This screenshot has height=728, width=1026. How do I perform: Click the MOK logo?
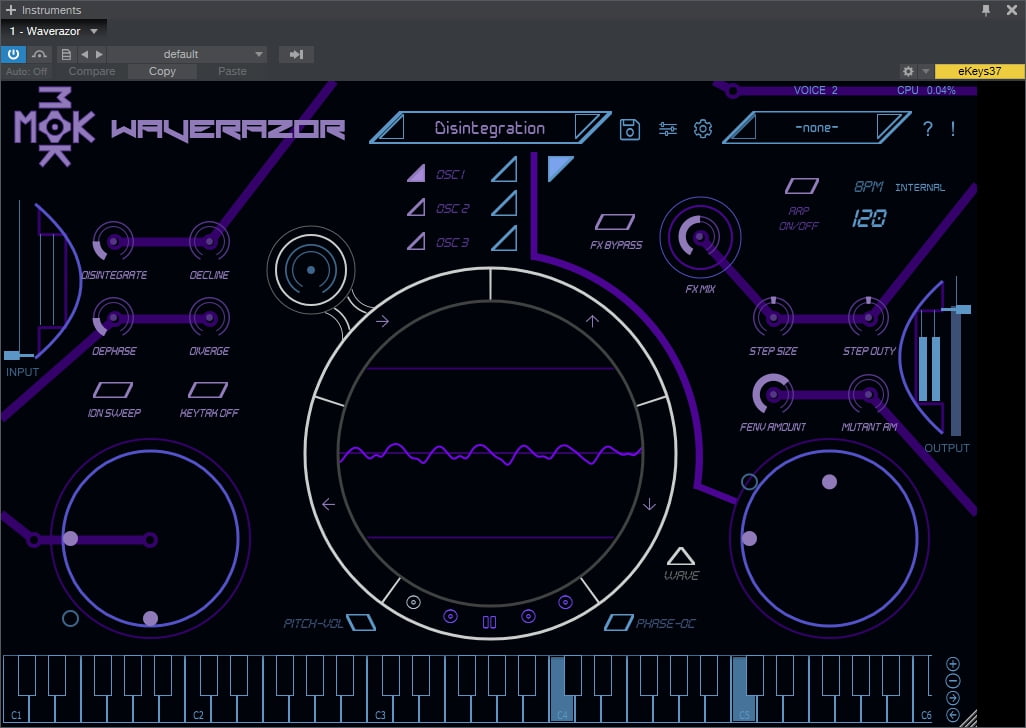pyautogui.click(x=55, y=126)
